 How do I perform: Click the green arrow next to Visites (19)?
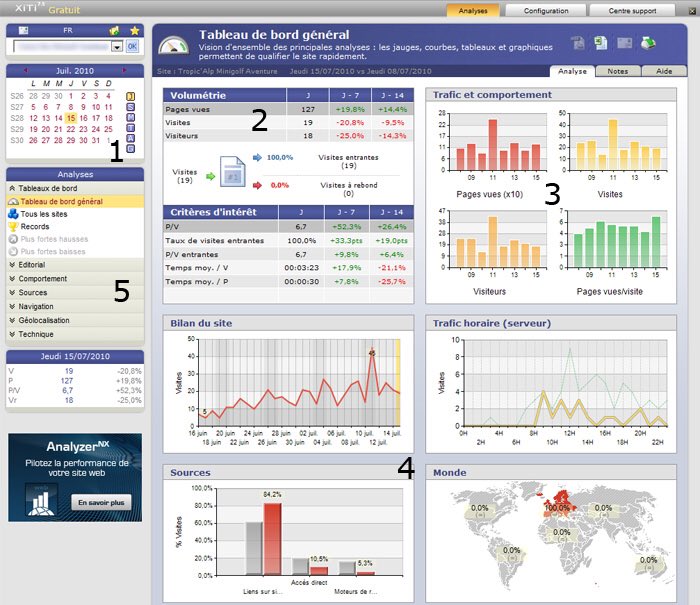point(210,176)
